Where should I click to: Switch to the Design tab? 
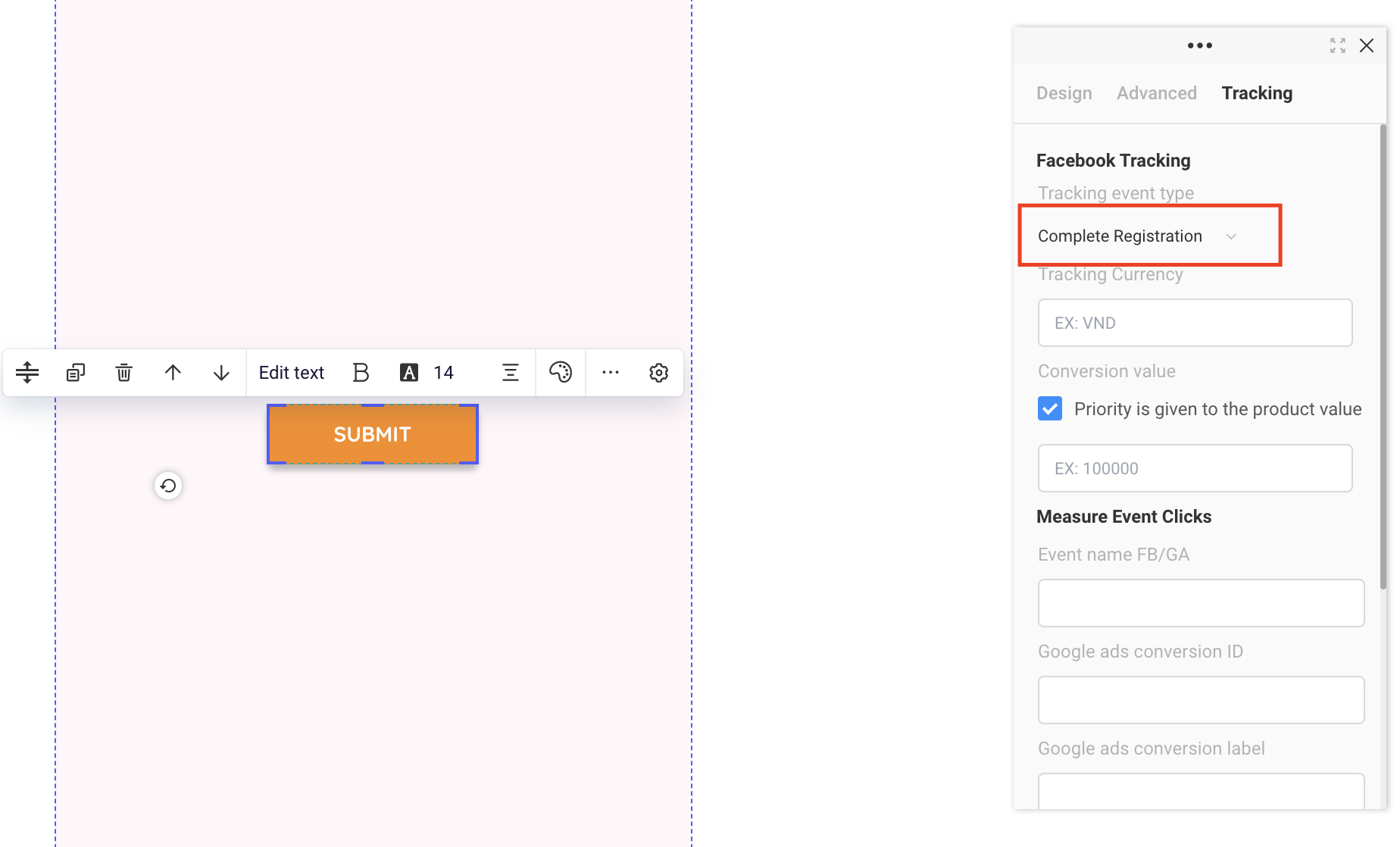[x=1064, y=93]
